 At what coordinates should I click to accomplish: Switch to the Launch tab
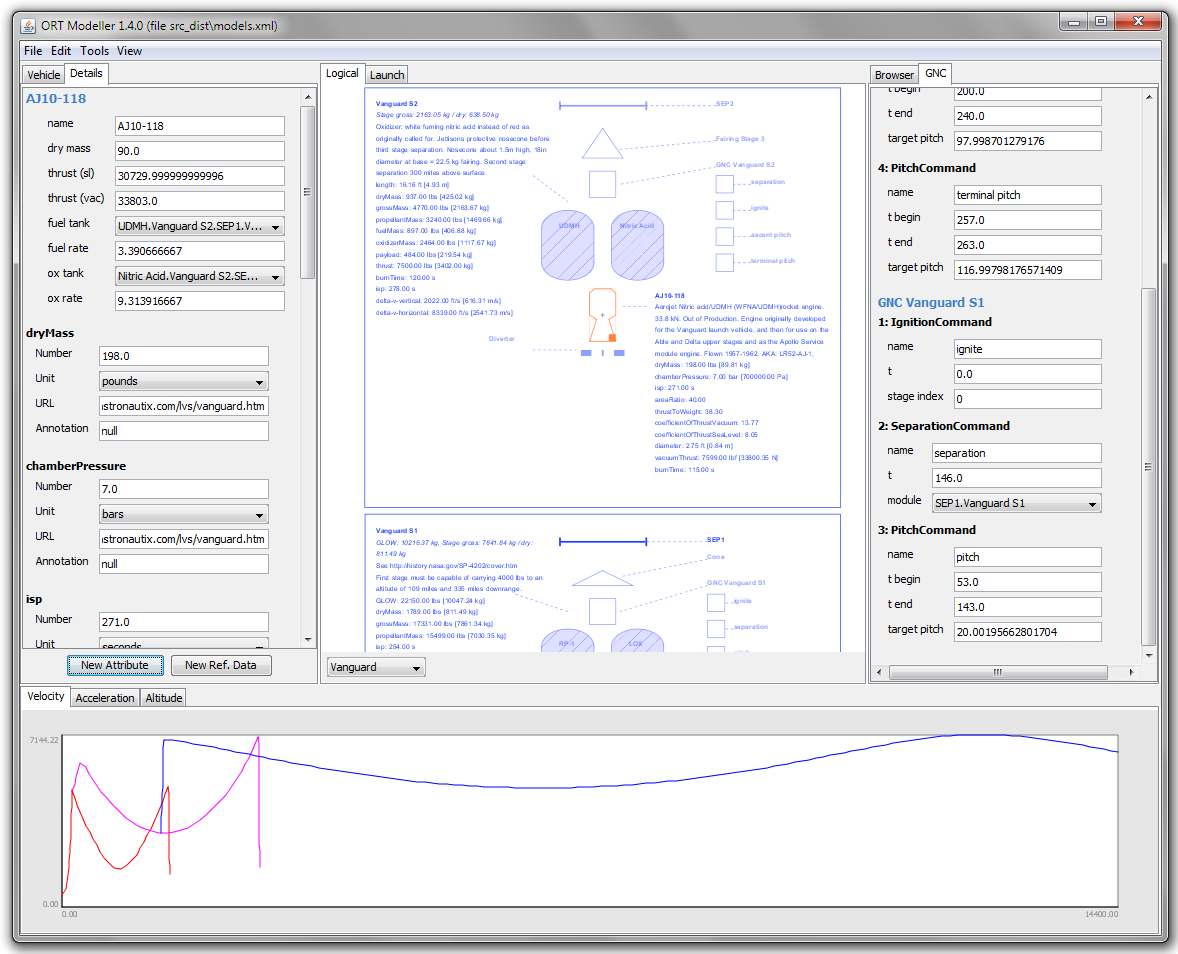click(x=386, y=74)
